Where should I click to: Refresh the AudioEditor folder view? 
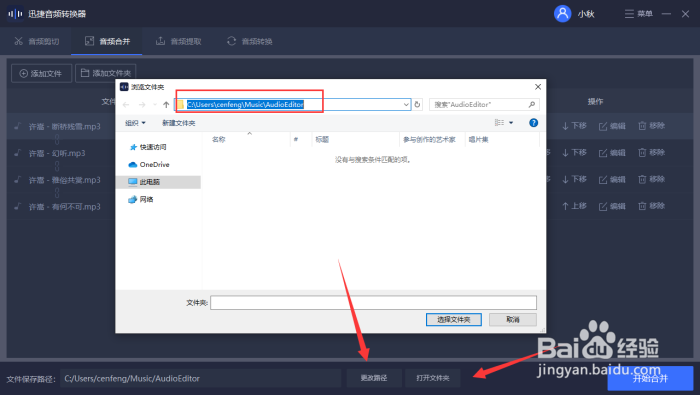click(x=417, y=104)
